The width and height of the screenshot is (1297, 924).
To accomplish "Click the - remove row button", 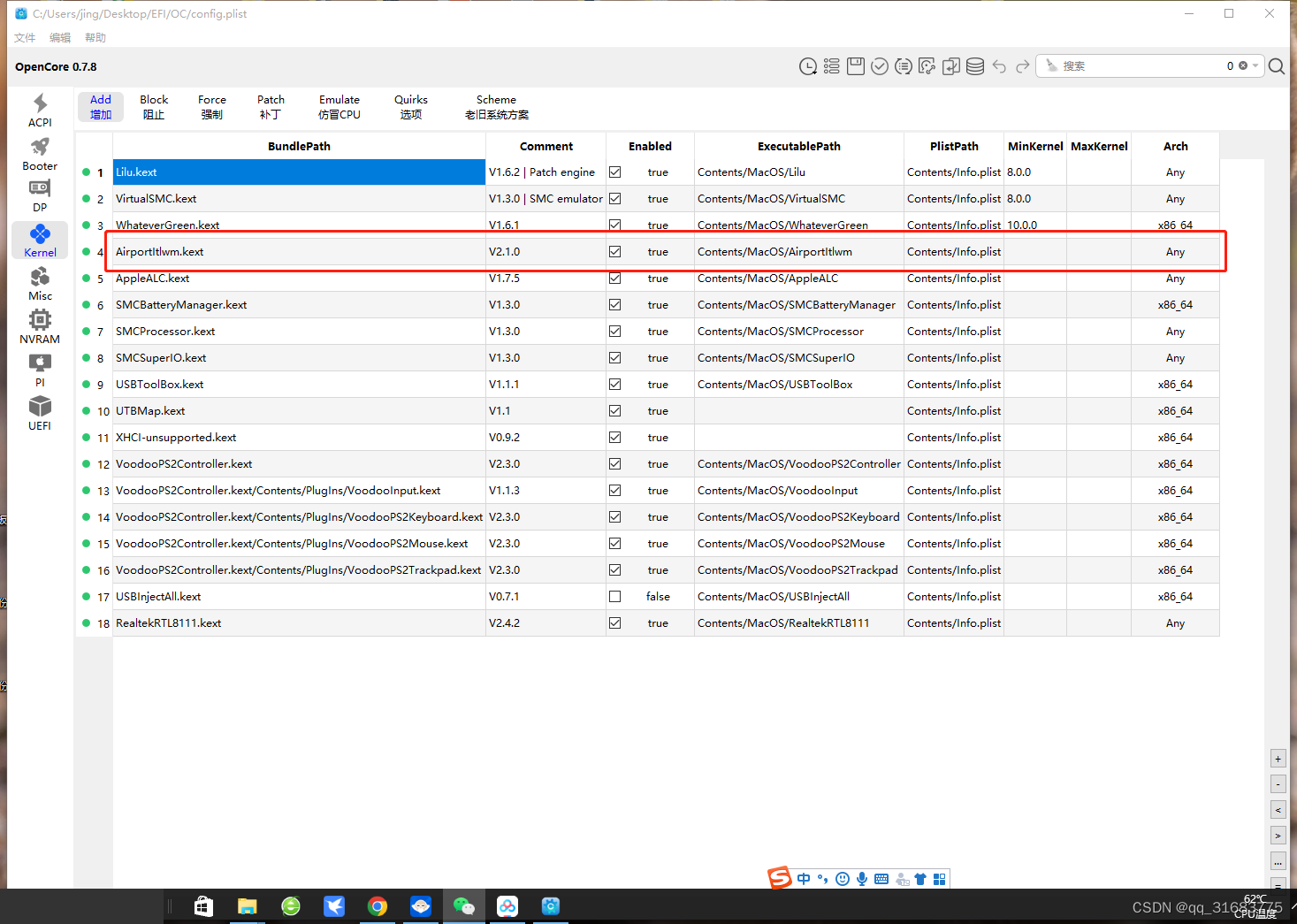I will [x=1278, y=784].
